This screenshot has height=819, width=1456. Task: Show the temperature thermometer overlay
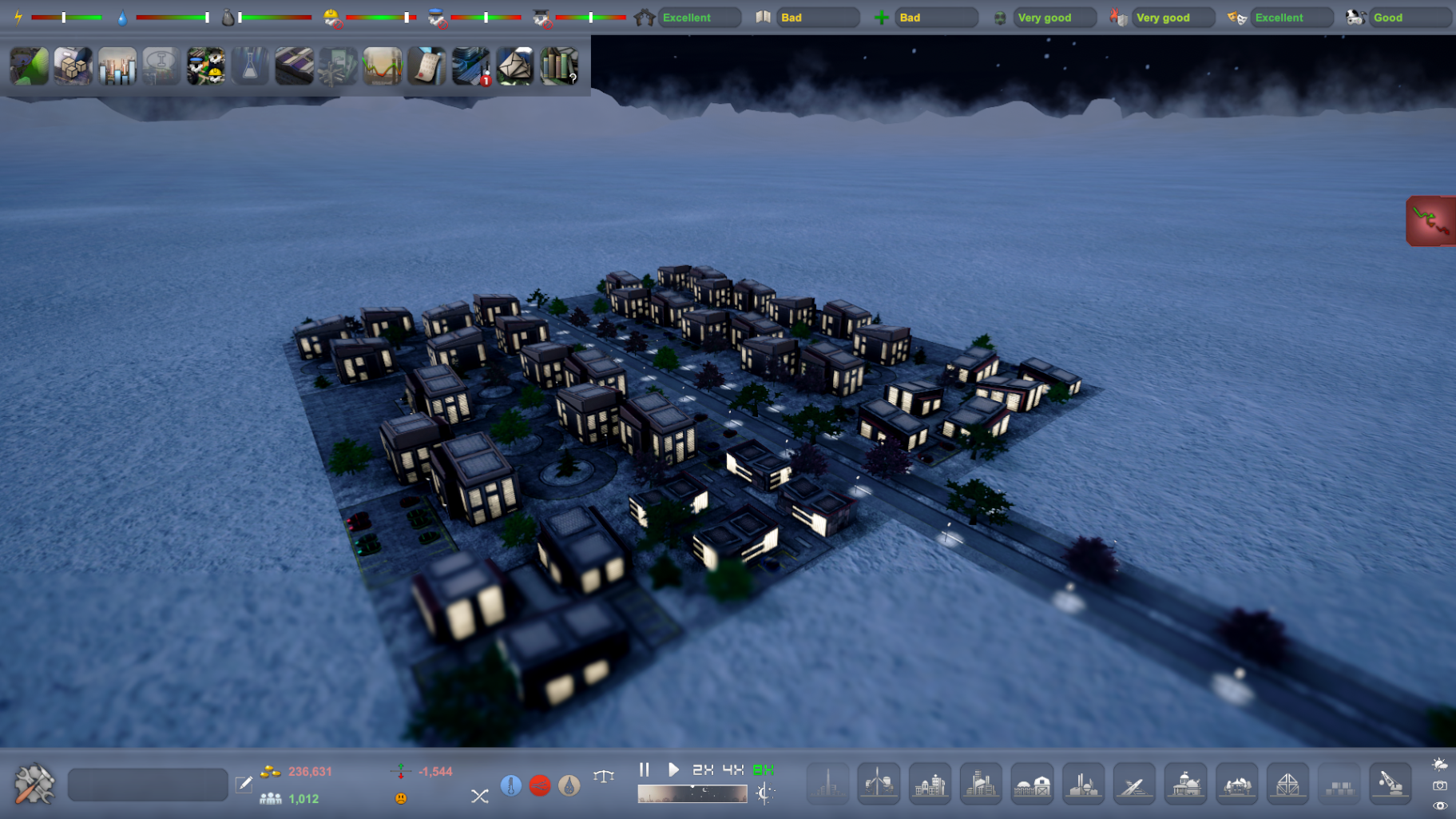511,785
